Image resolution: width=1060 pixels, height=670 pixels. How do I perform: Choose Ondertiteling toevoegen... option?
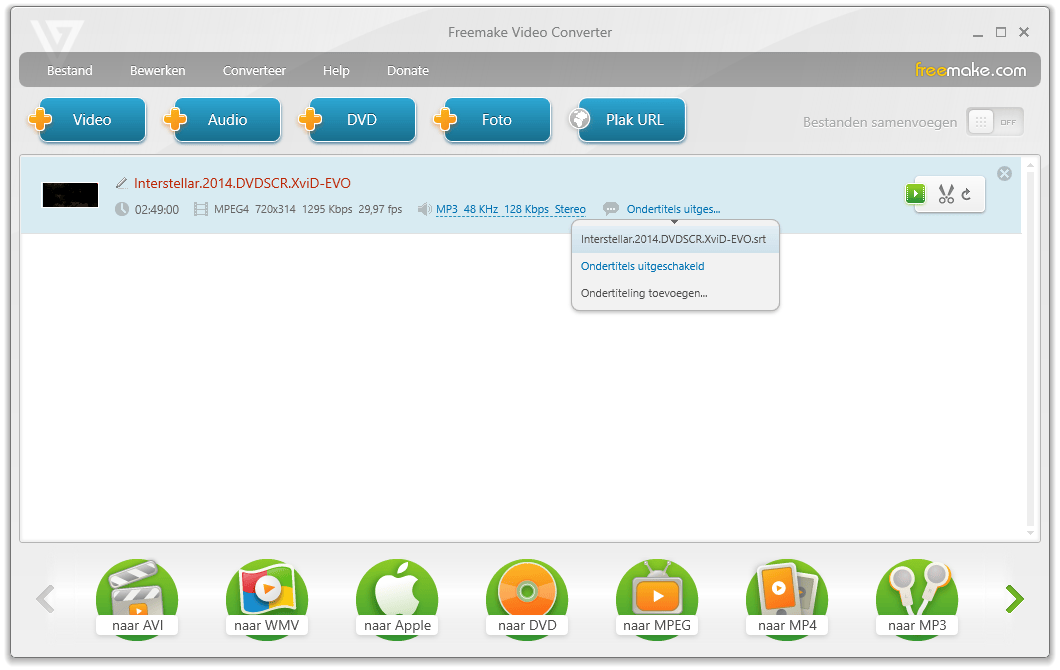(675, 293)
